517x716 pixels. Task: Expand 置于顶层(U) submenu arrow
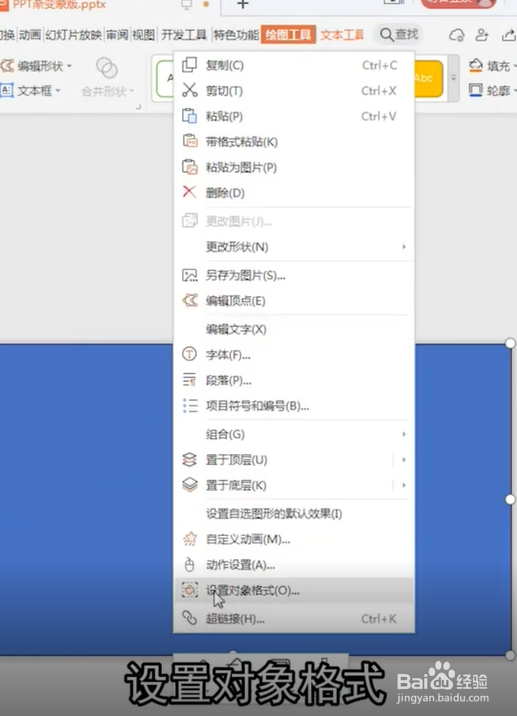coord(404,459)
